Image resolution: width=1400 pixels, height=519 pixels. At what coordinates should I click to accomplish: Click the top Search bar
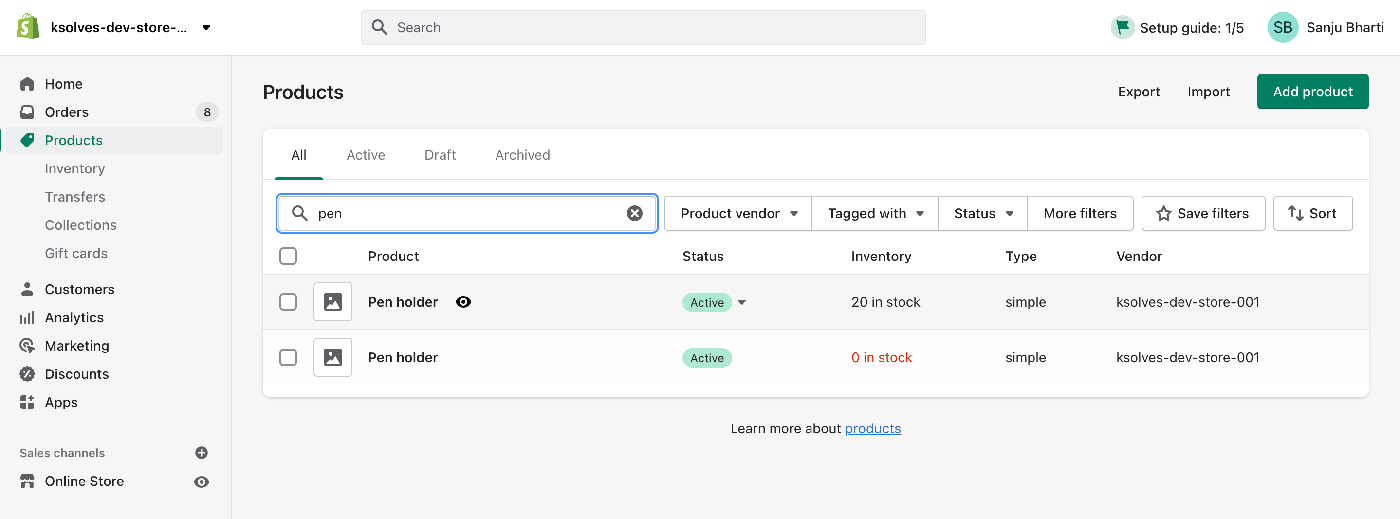[643, 27]
